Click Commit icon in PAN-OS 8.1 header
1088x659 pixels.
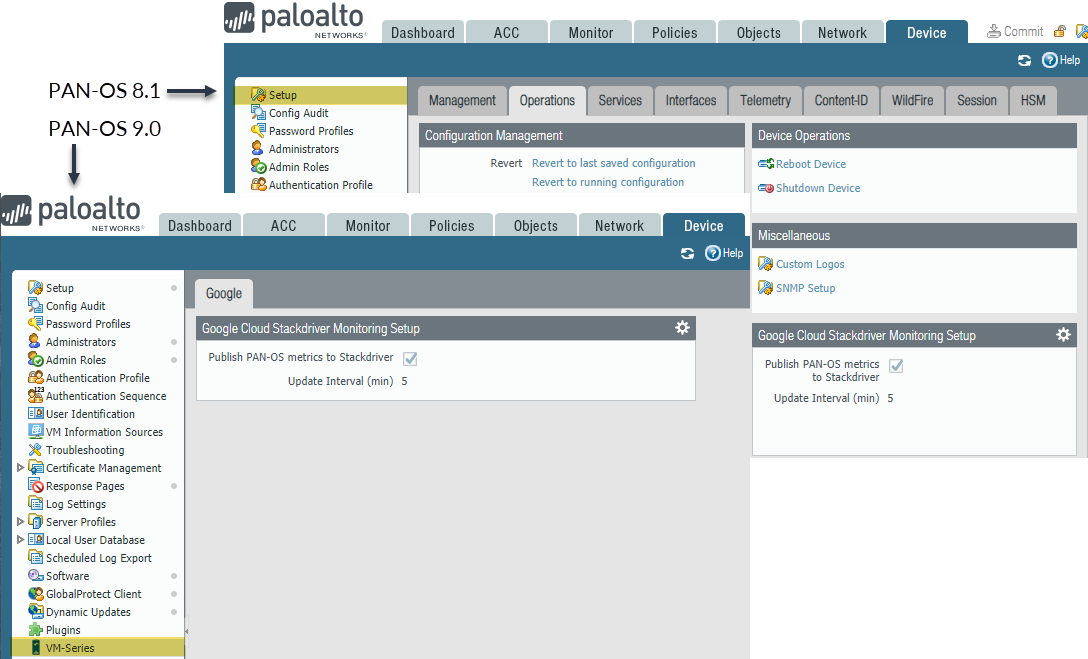coord(994,31)
